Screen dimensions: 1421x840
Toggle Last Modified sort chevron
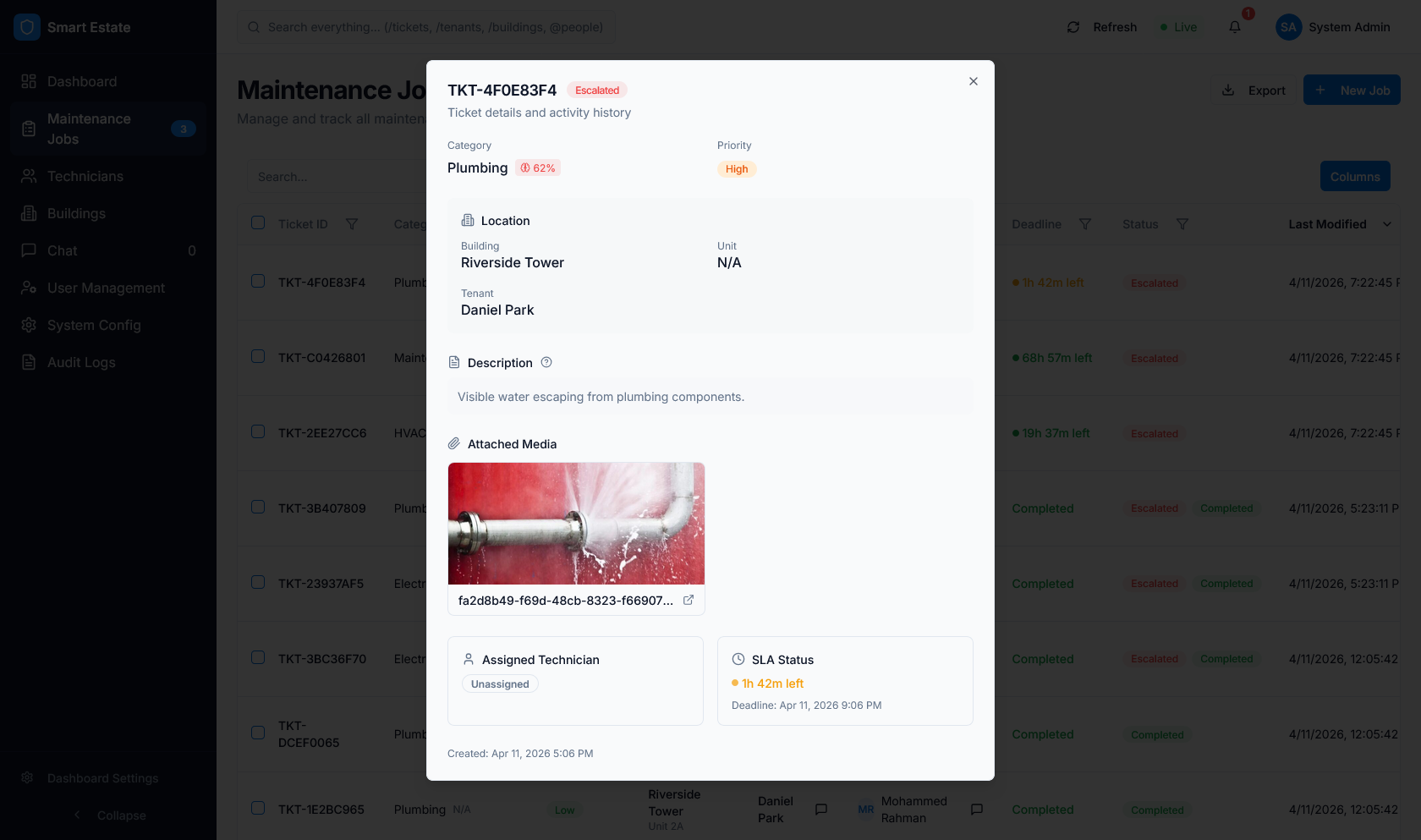1387,224
